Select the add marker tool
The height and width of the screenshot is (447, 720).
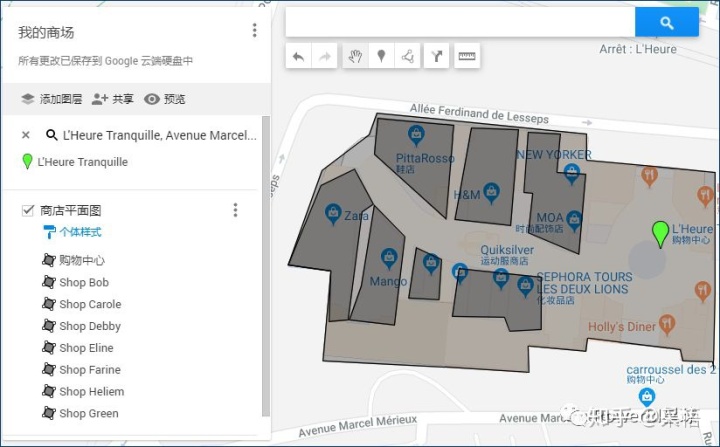click(381, 56)
